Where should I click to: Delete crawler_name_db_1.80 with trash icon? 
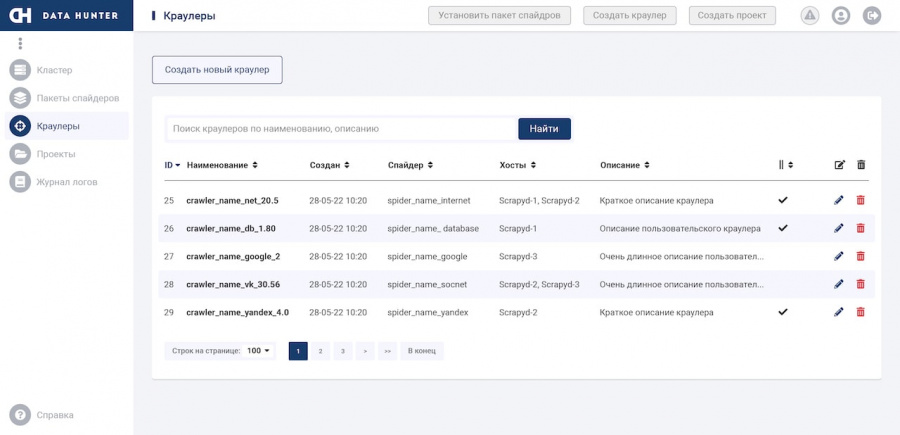(x=860, y=228)
